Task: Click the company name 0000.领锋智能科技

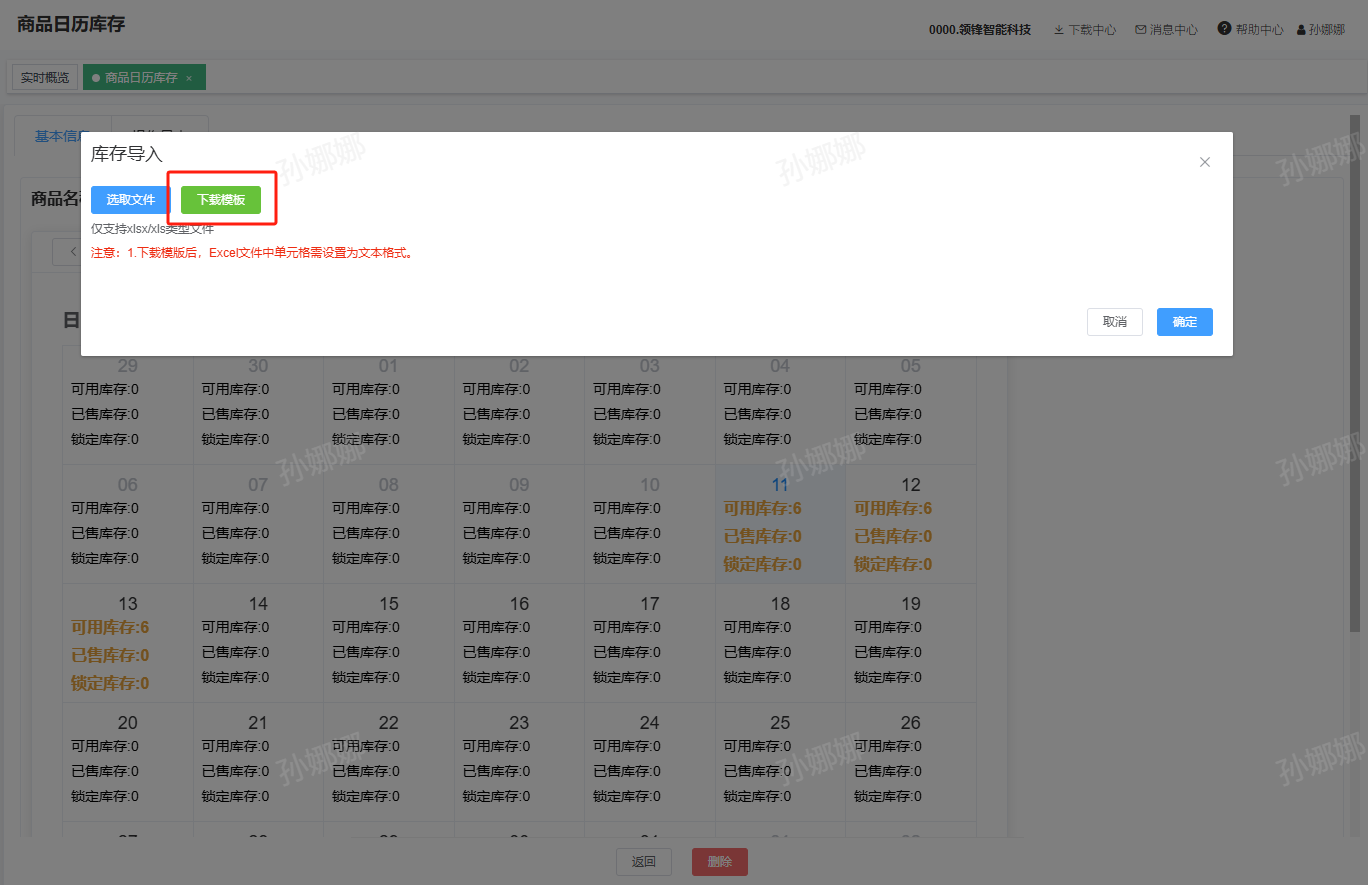Action: (980, 30)
